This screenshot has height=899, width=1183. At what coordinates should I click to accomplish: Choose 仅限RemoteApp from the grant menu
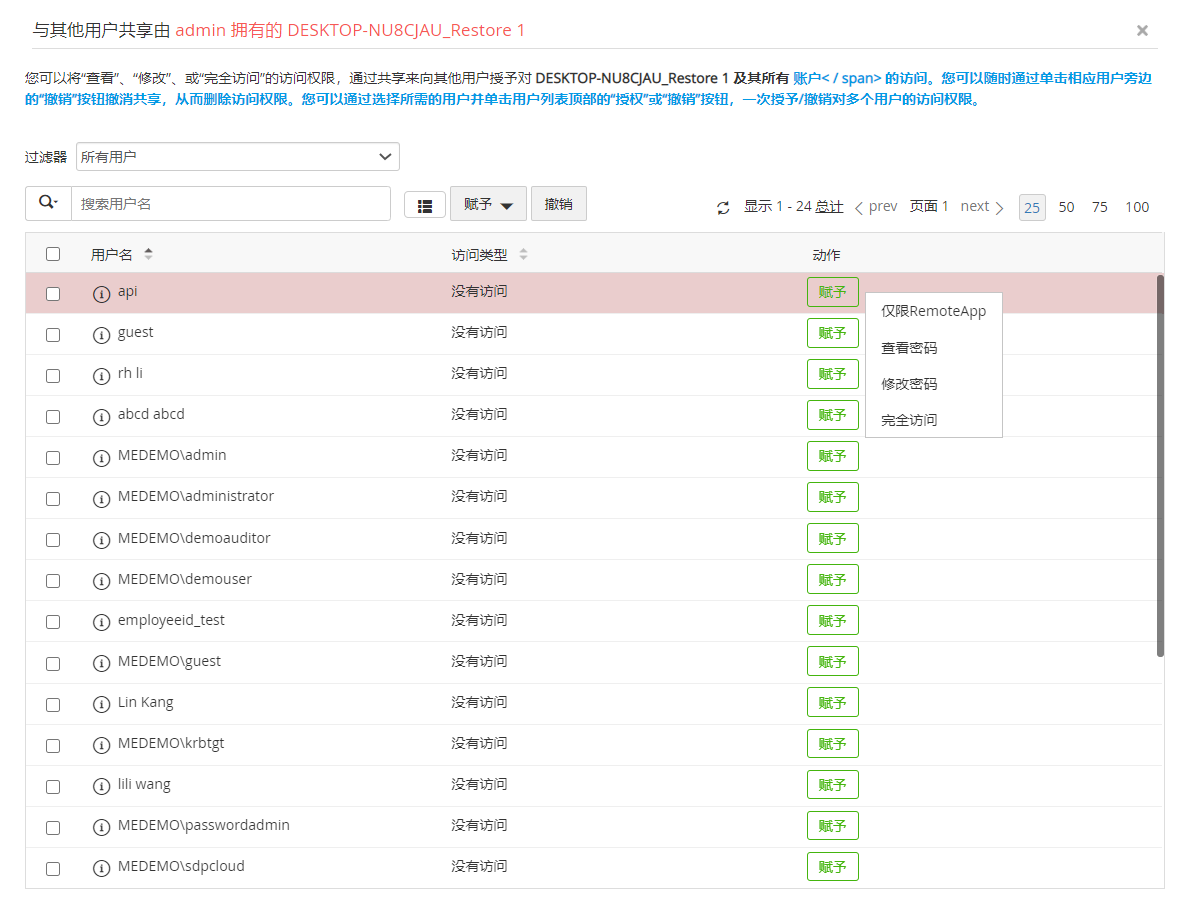point(933,311)
